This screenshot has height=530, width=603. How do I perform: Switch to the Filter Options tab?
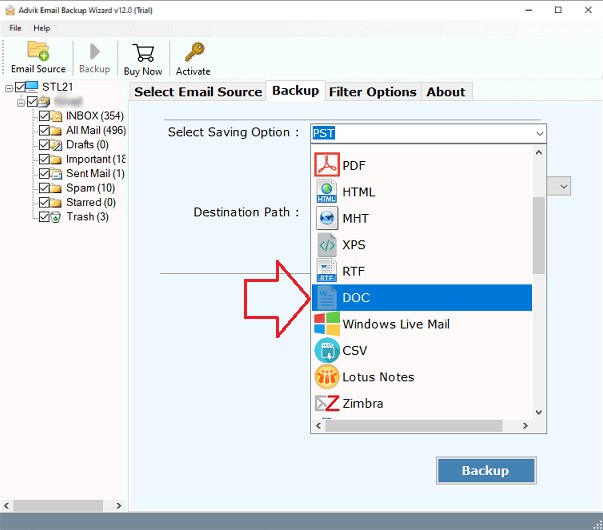pos(372,92)
